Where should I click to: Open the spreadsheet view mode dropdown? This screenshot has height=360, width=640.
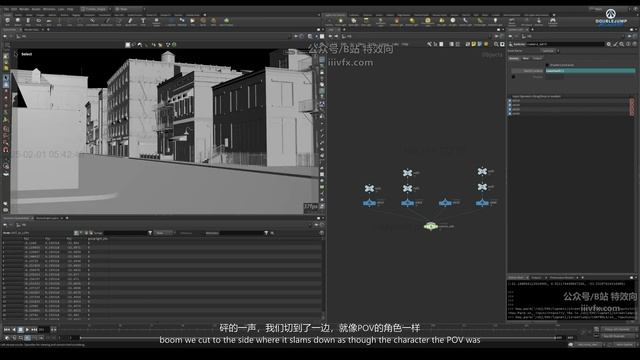click(164, 233)
